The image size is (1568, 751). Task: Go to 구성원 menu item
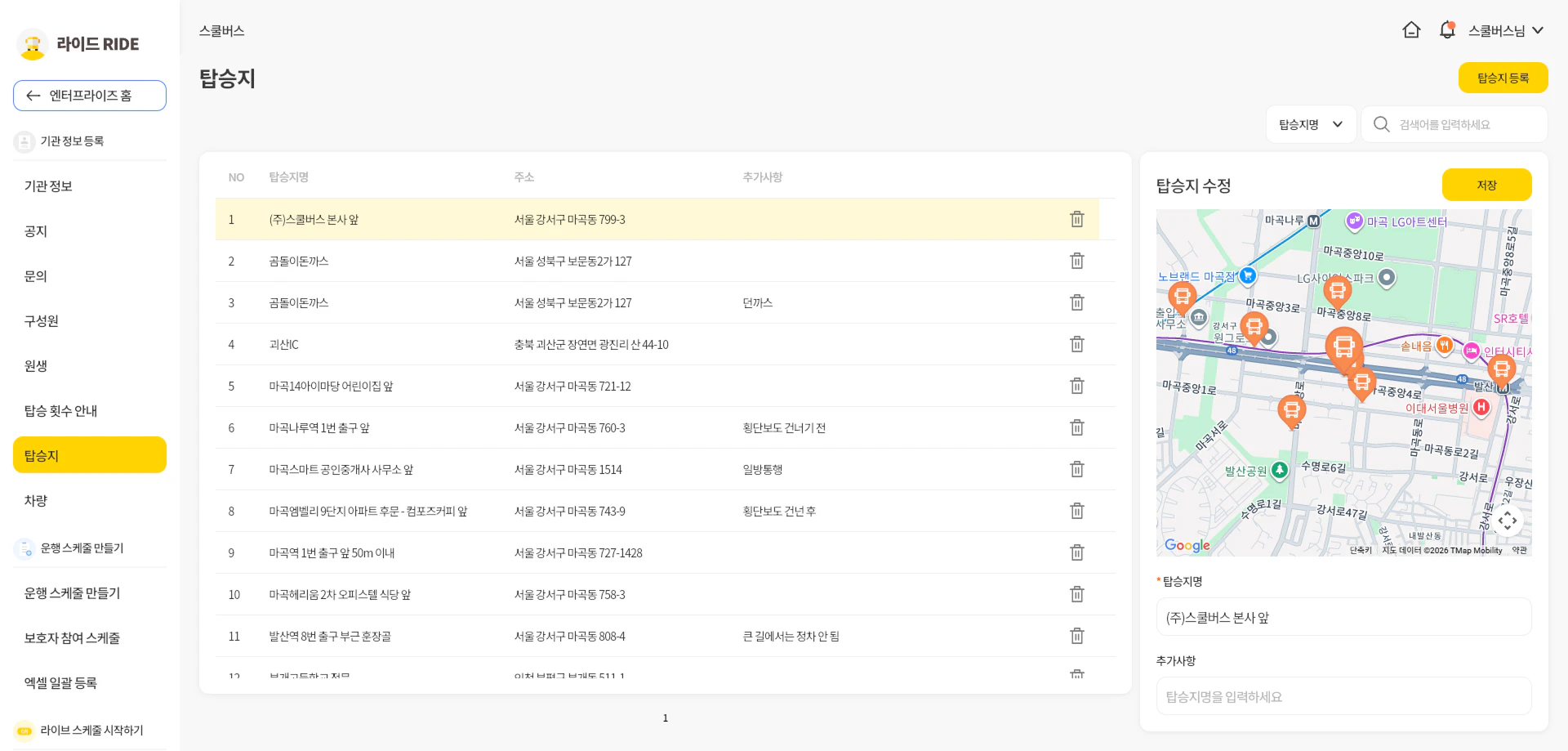pyautogui.click(x=42, y=320)
